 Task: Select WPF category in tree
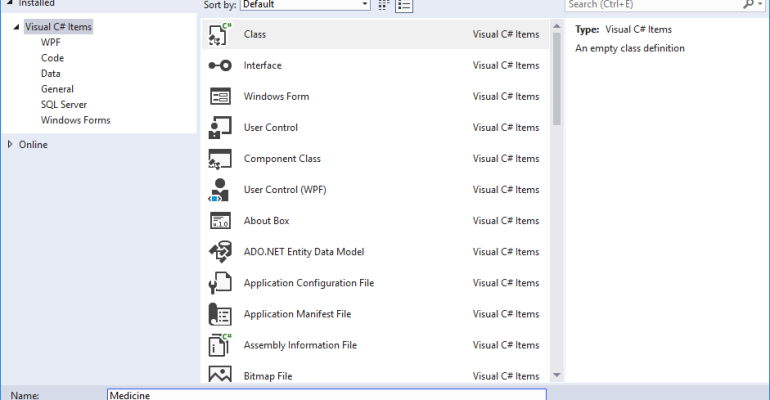[x=51, y=42]
